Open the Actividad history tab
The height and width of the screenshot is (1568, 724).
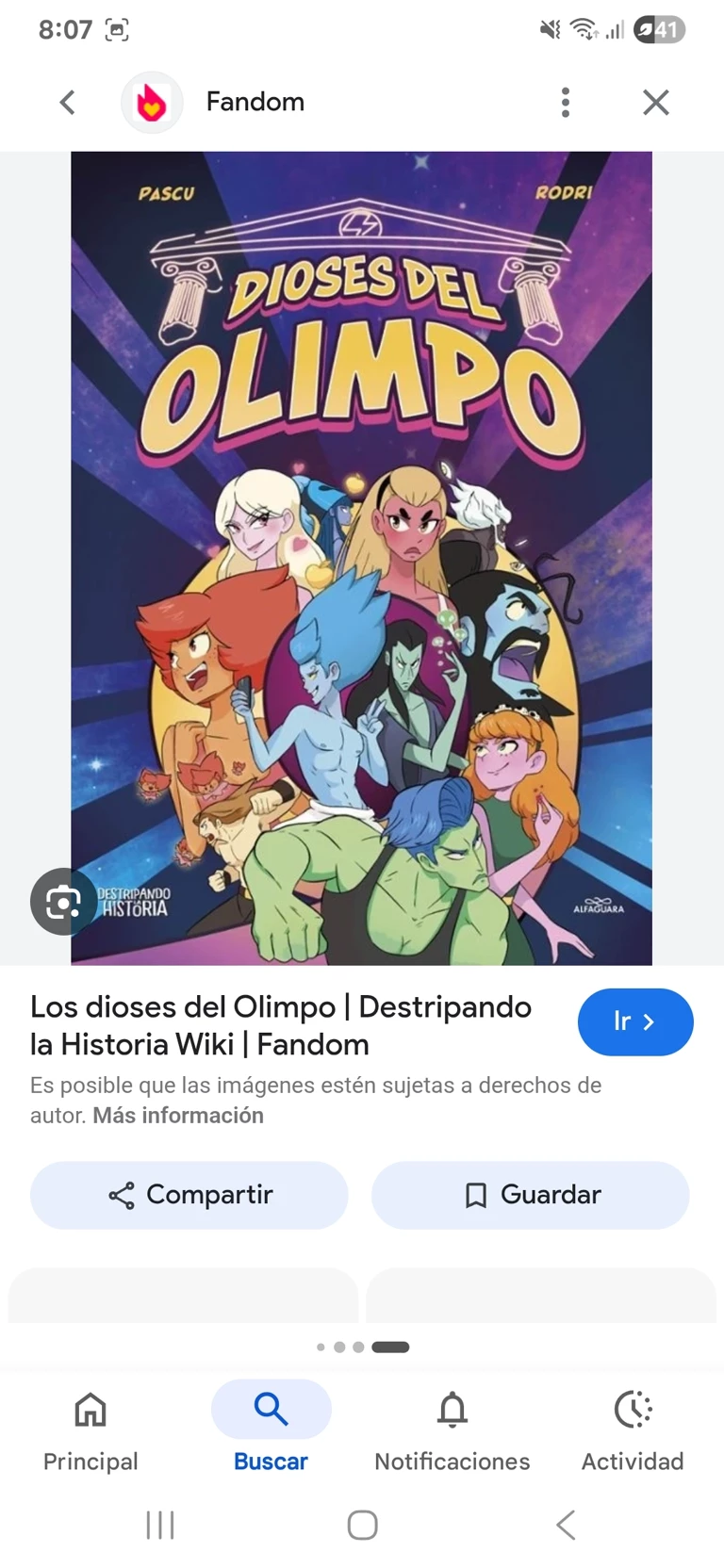click(x=633, y=1430)
